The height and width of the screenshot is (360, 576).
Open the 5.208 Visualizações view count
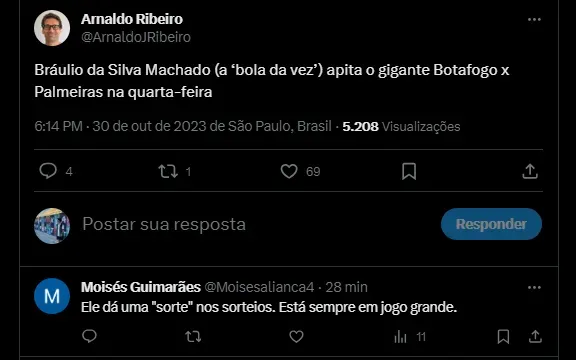click(401, 126)
